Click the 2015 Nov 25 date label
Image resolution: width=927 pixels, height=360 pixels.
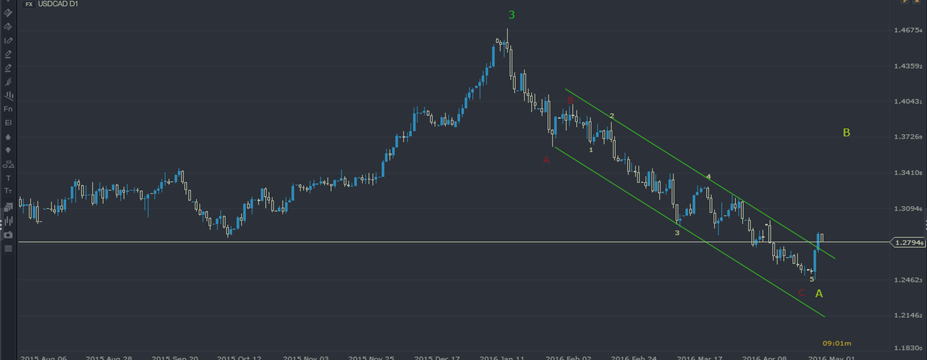click(371, 357)
